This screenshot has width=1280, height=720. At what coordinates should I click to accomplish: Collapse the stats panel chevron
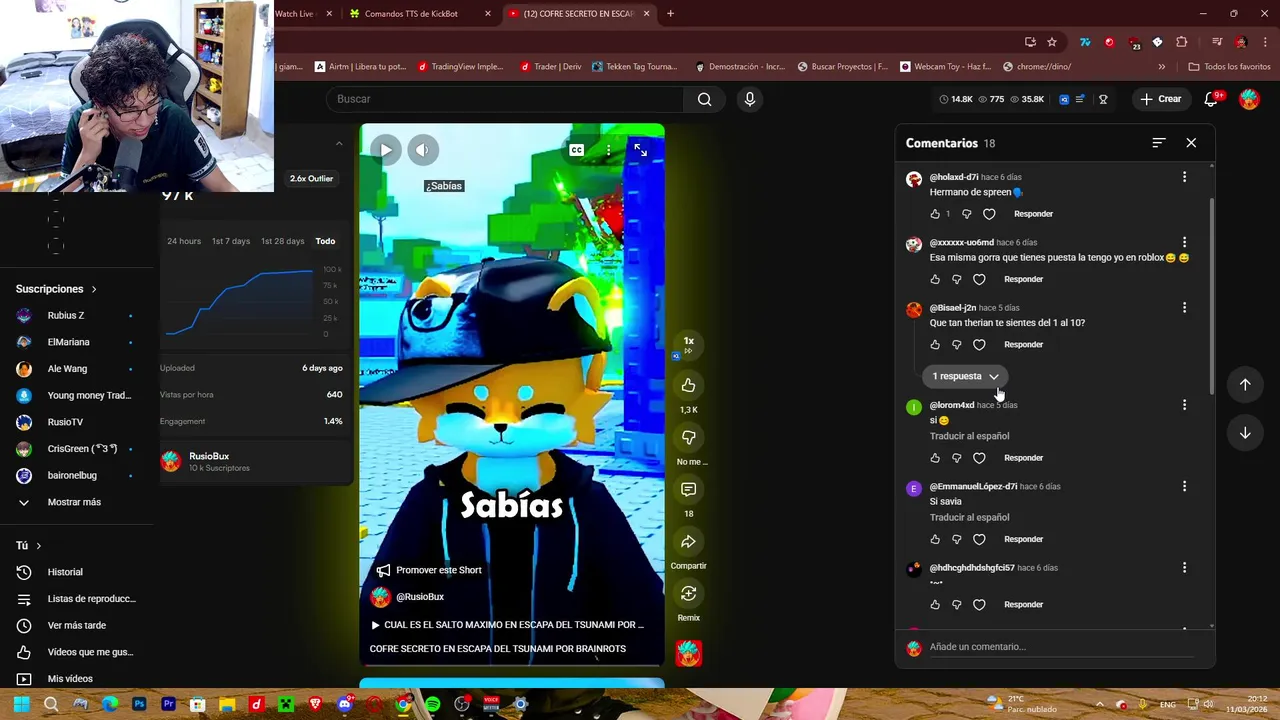click(x=338, y=144)
